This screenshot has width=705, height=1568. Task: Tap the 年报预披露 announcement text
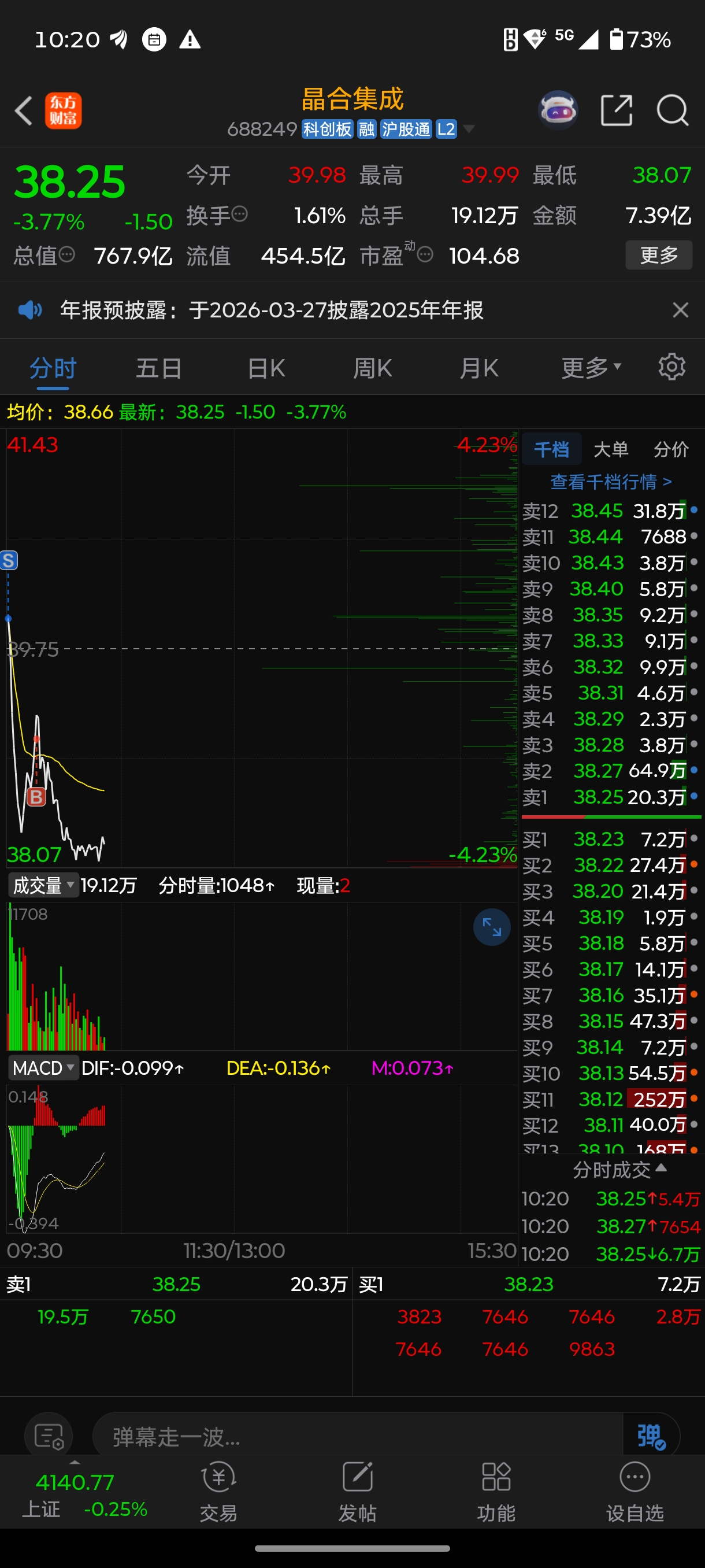(271, 310)
